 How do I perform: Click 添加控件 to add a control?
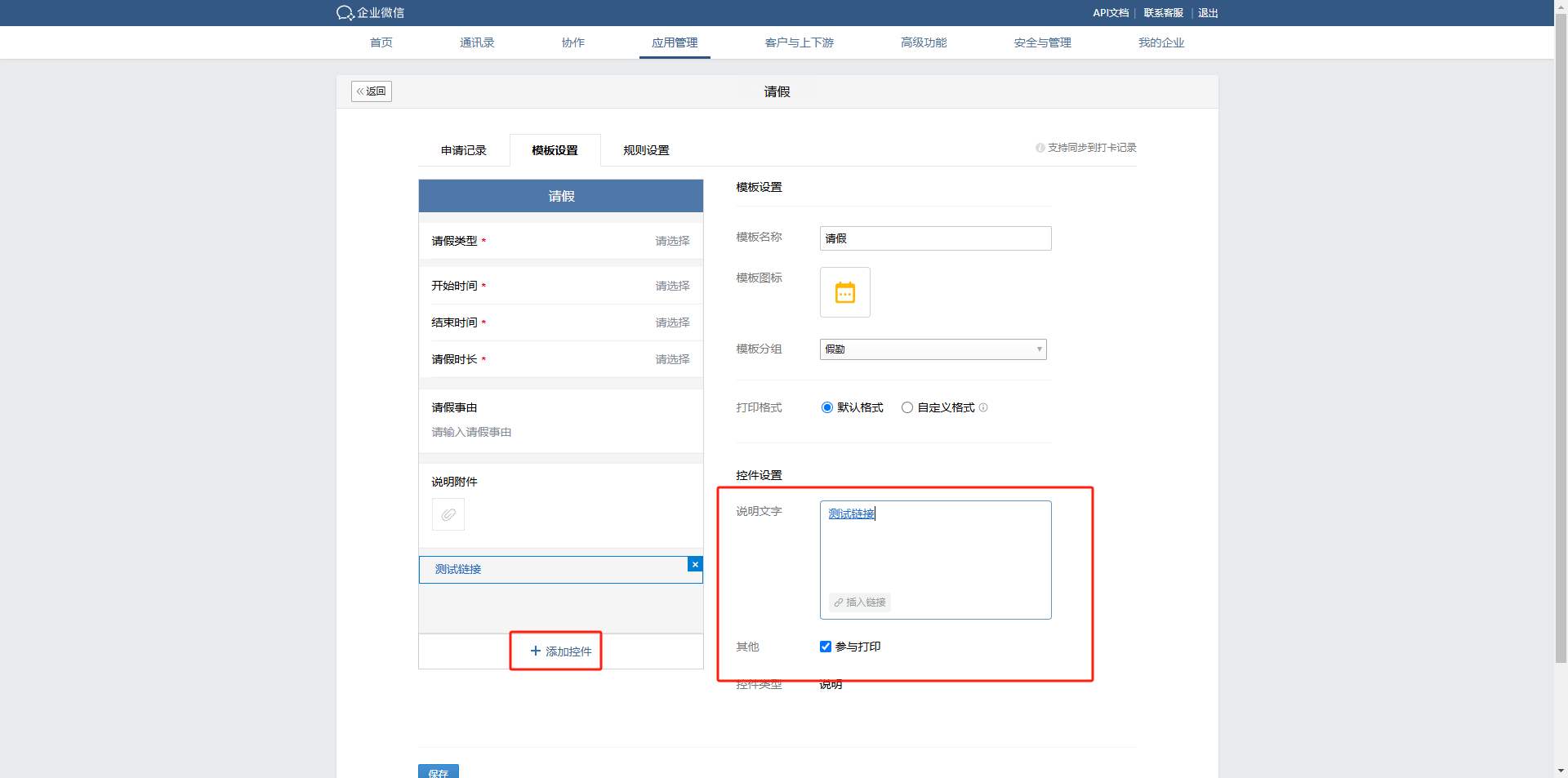pos(561,651)
